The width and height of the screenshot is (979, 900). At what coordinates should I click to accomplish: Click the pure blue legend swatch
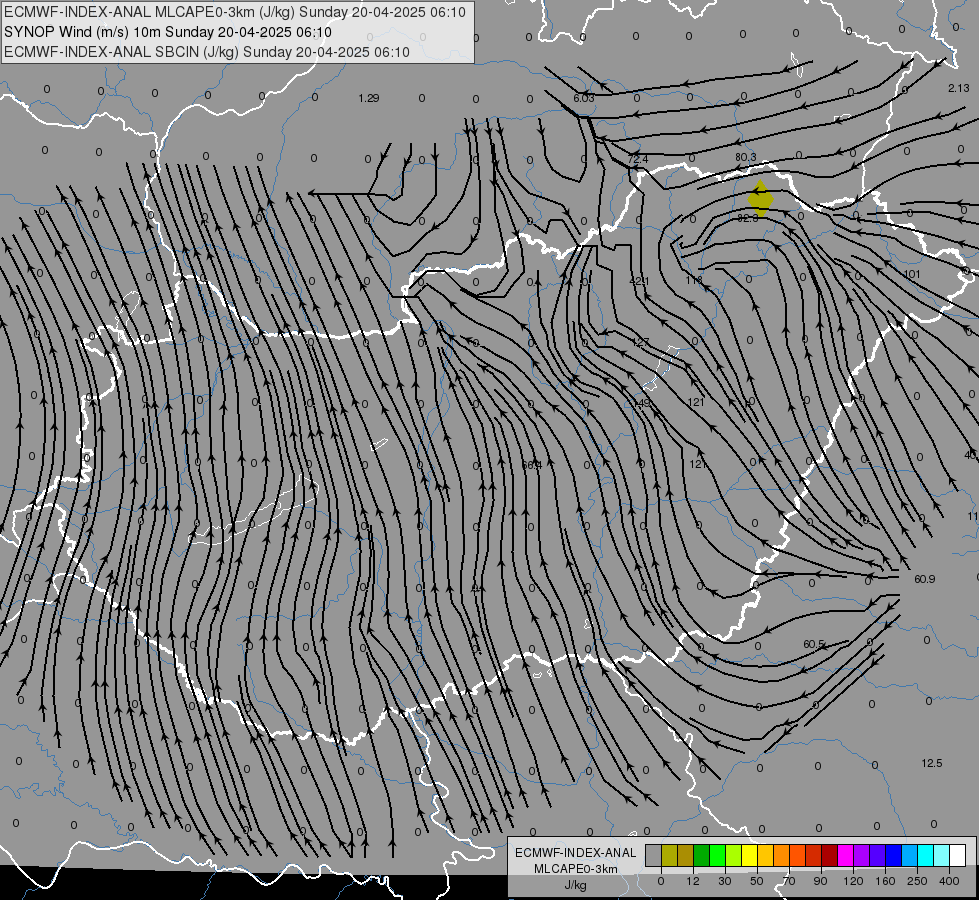893,855
